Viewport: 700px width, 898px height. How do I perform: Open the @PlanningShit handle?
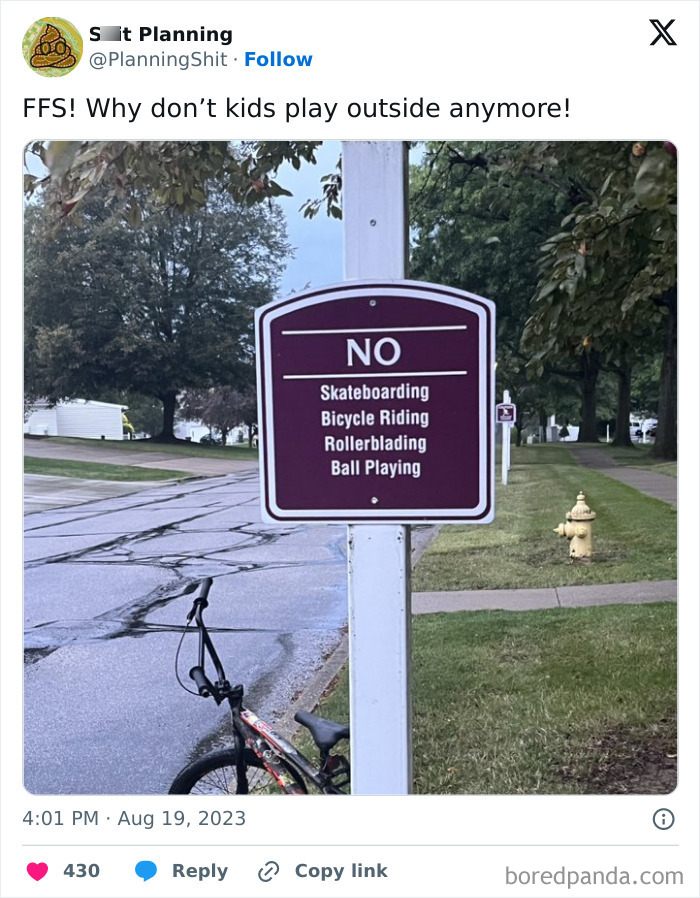tap(158, 59)
